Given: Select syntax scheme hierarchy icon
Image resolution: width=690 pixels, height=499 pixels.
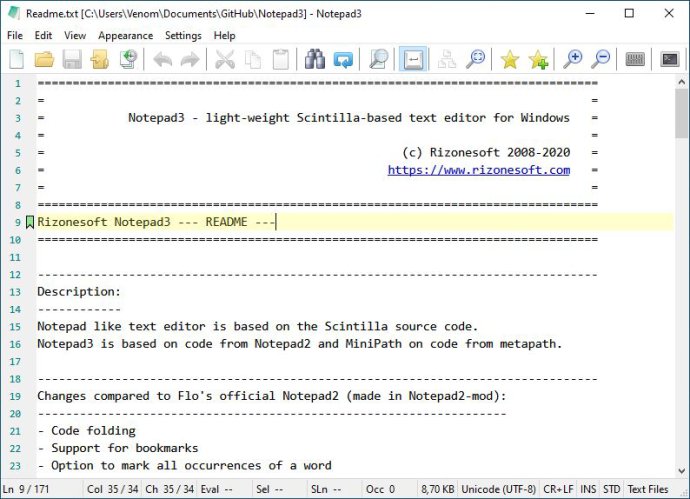Looking at the screenshot, I should tap(447, 59).
